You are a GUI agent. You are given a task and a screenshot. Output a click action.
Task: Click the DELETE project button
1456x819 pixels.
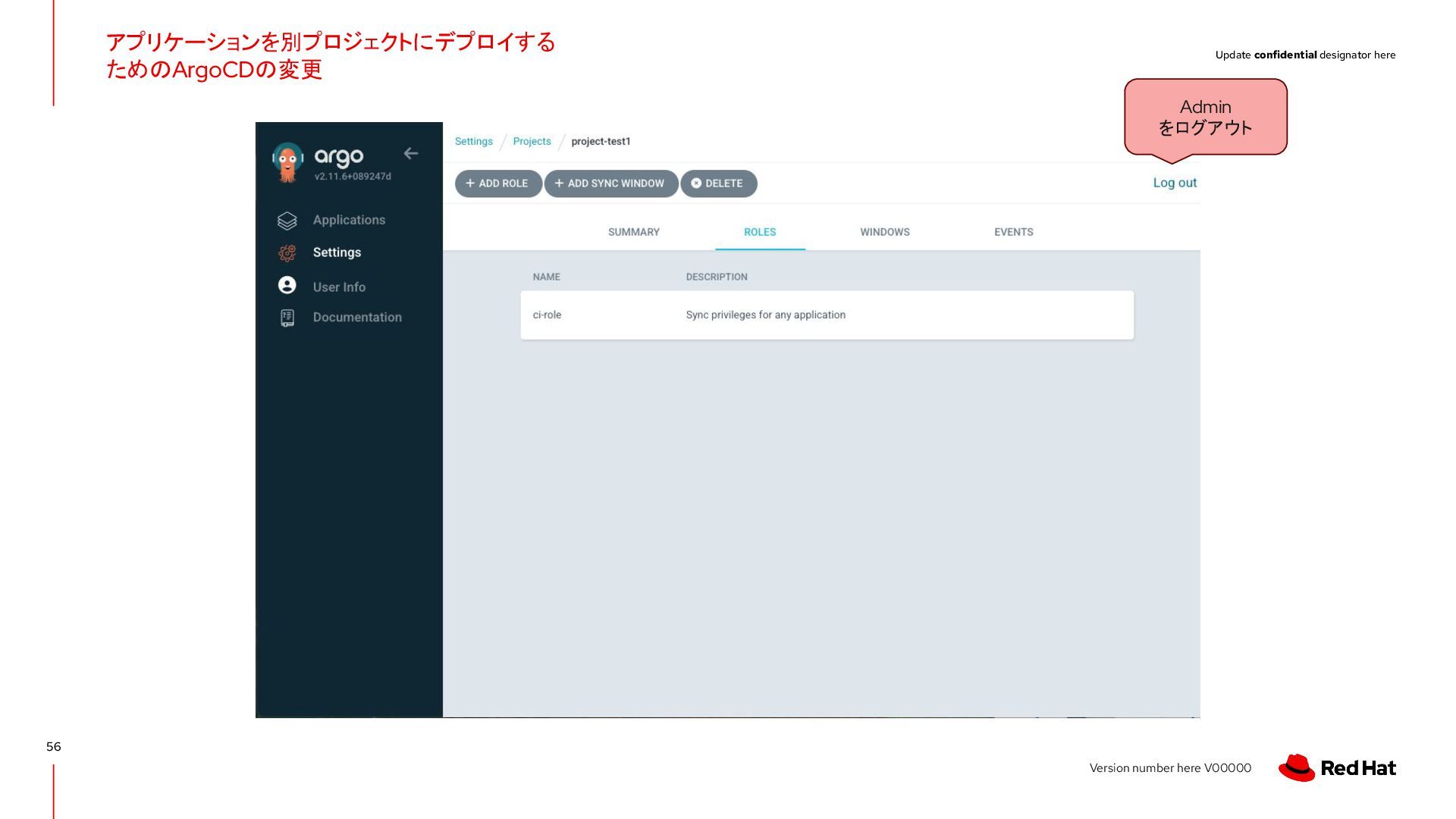[718, 184]
